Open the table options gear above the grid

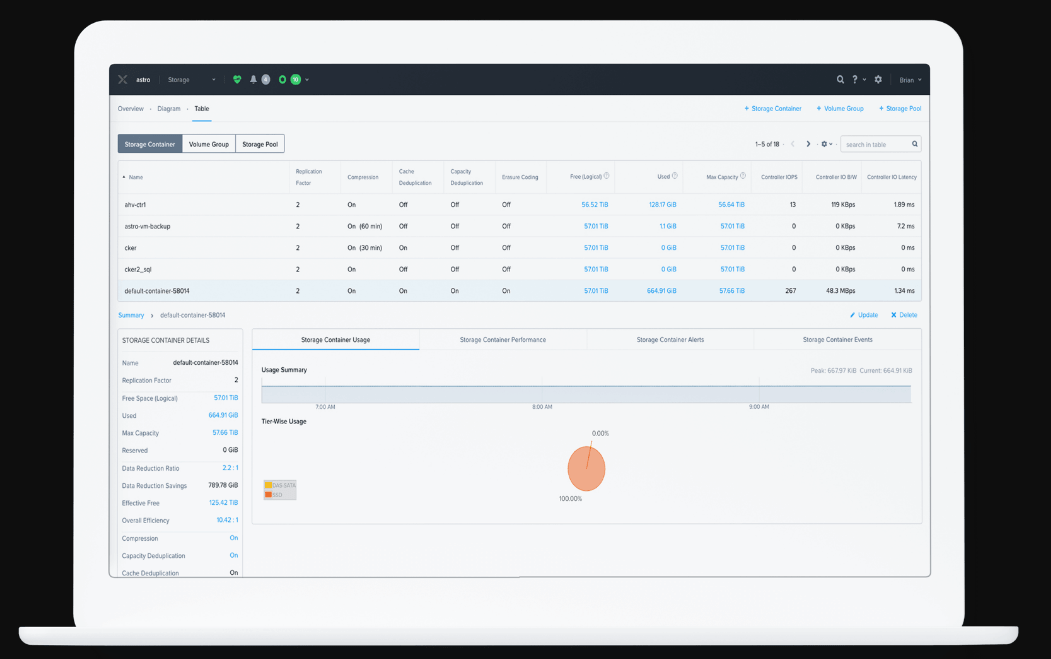pos(824,143)
